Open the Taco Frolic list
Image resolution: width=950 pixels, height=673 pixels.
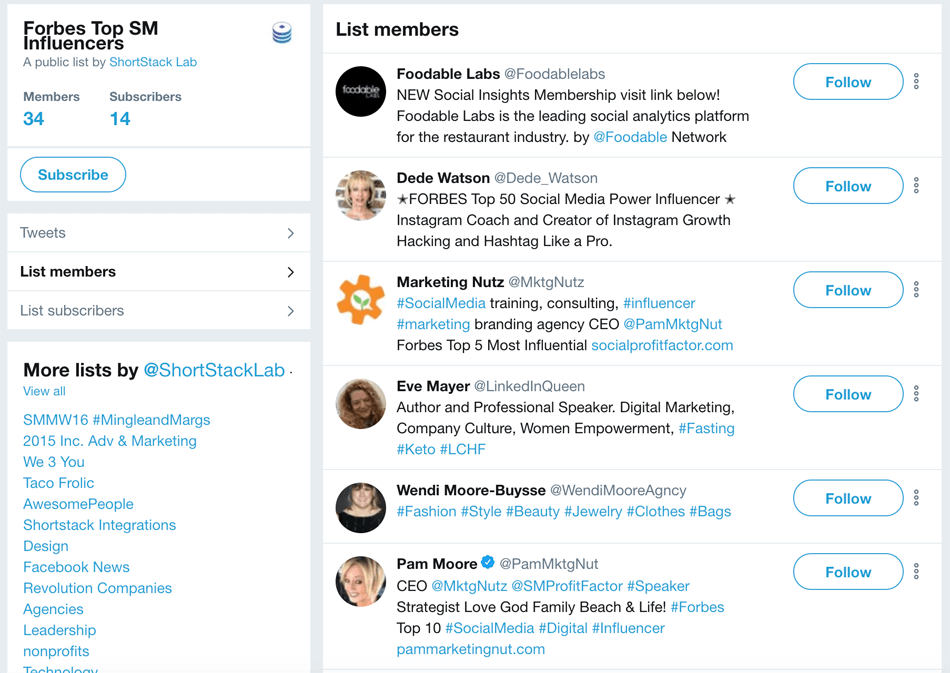(58, 483)
